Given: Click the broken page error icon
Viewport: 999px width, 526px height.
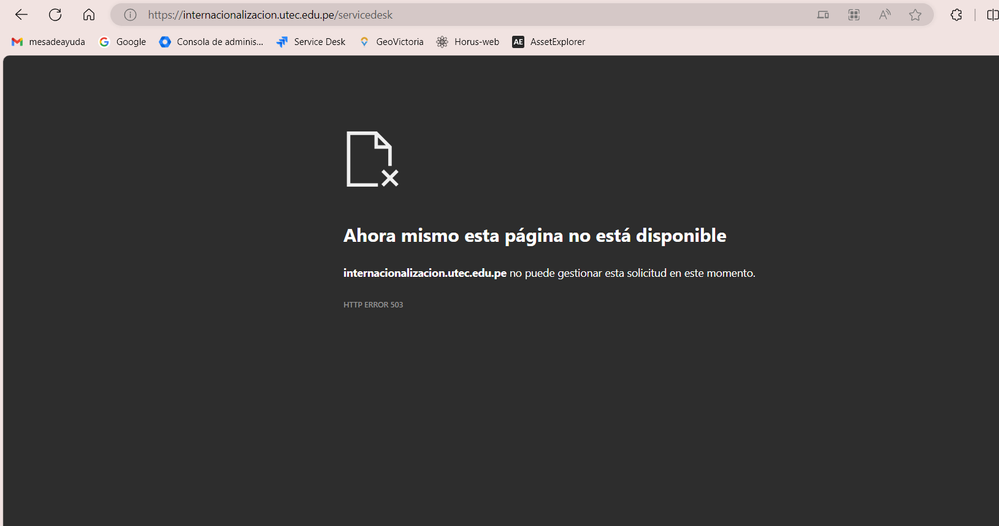Looking at the screenshot, I should click(x=372, y=159).
